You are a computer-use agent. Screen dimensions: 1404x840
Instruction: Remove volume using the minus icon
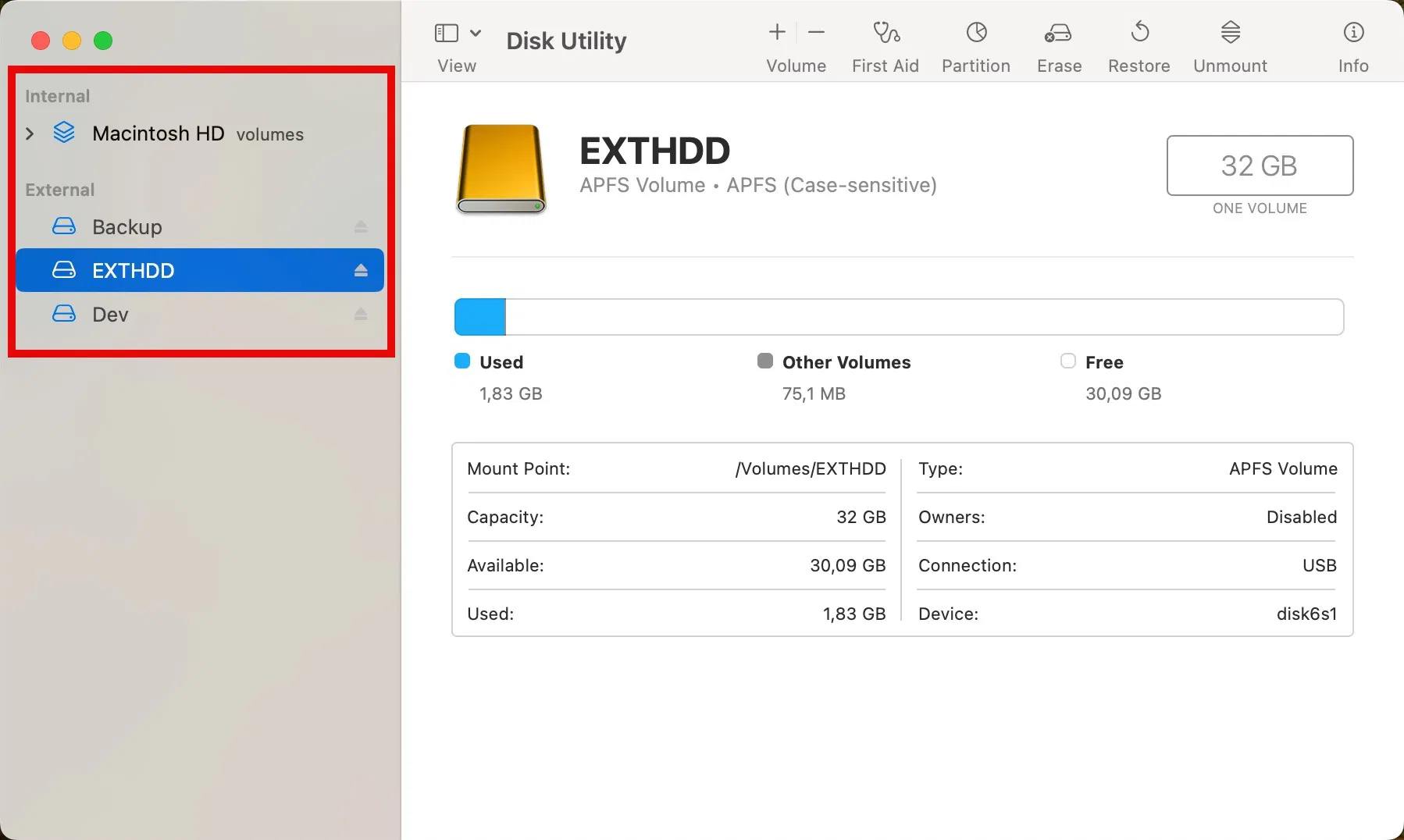(817, 32)
